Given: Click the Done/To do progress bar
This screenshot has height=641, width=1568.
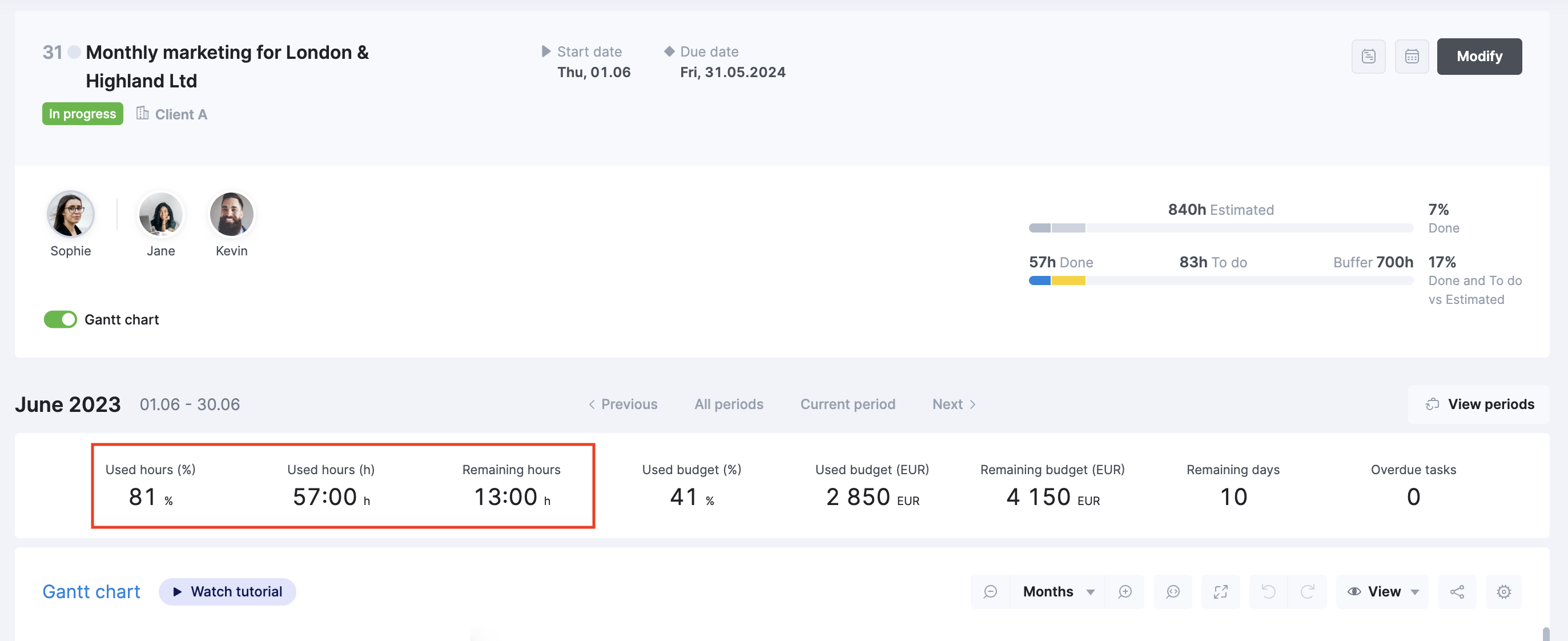Looking at the screenshot, I should point(1220,281).
